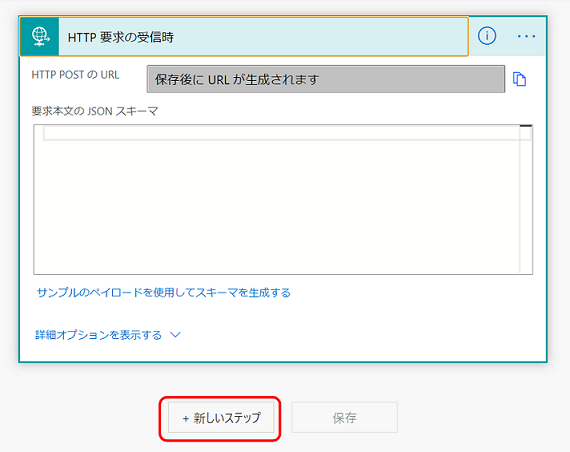The image size is (570, 452).
Task: Collapse the card via HTTP 要求の受信時 title
Action: 121,37
